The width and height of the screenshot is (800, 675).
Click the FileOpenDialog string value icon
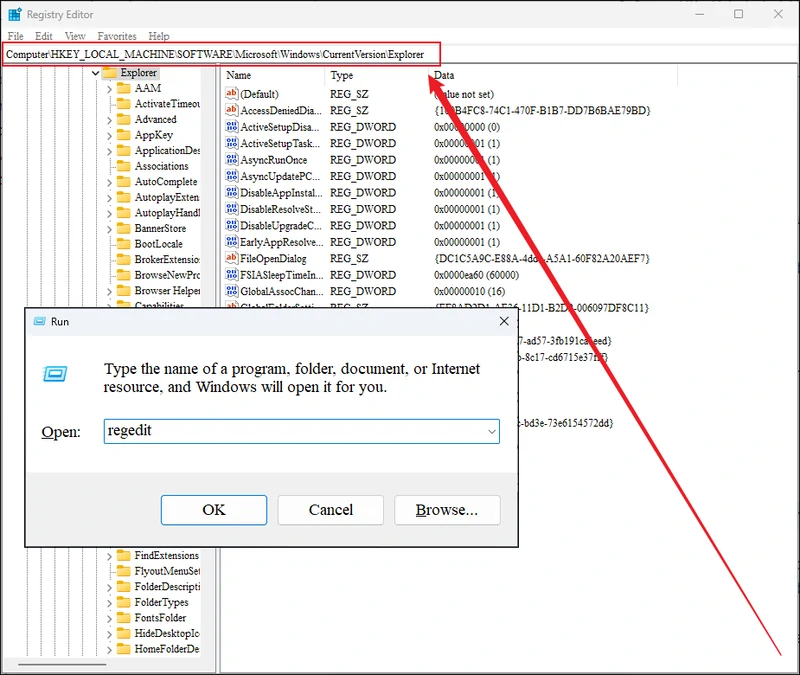pos(232,258)
